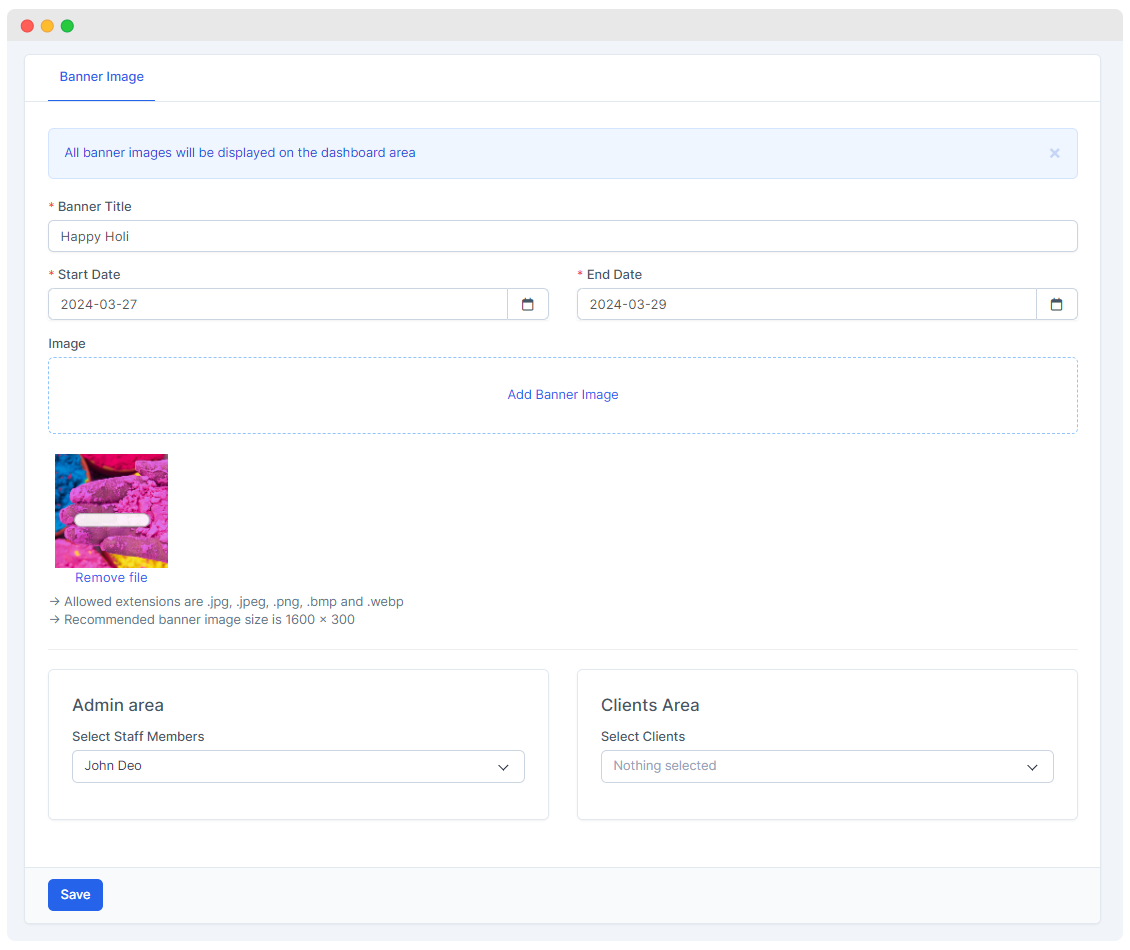Focus the Banner Title field with Happy Holi
Image resolution: width=1130 pixels, height=950 pixels.
pos(562,236)
